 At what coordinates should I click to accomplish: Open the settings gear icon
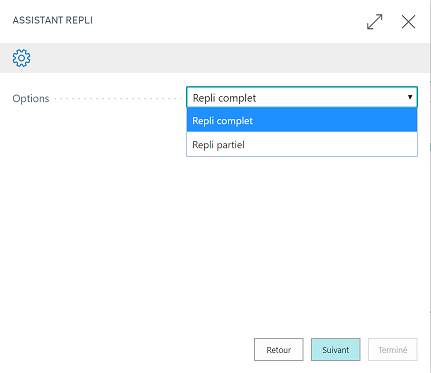(21, 58)
